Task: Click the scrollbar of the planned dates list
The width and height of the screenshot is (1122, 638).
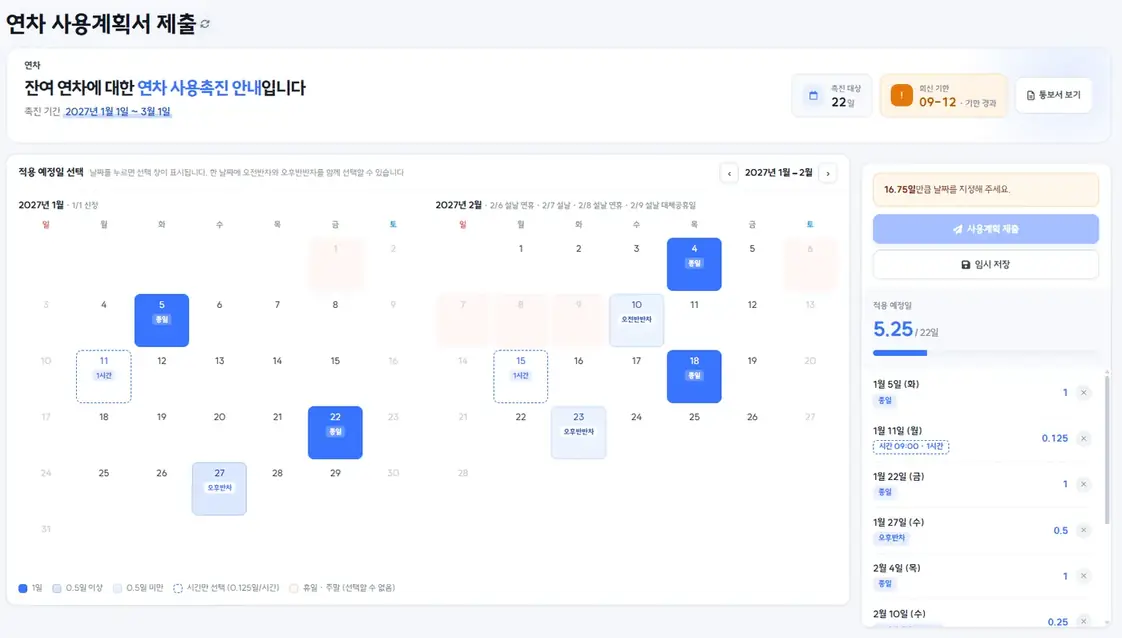Action: click(x=1107, y=449)
